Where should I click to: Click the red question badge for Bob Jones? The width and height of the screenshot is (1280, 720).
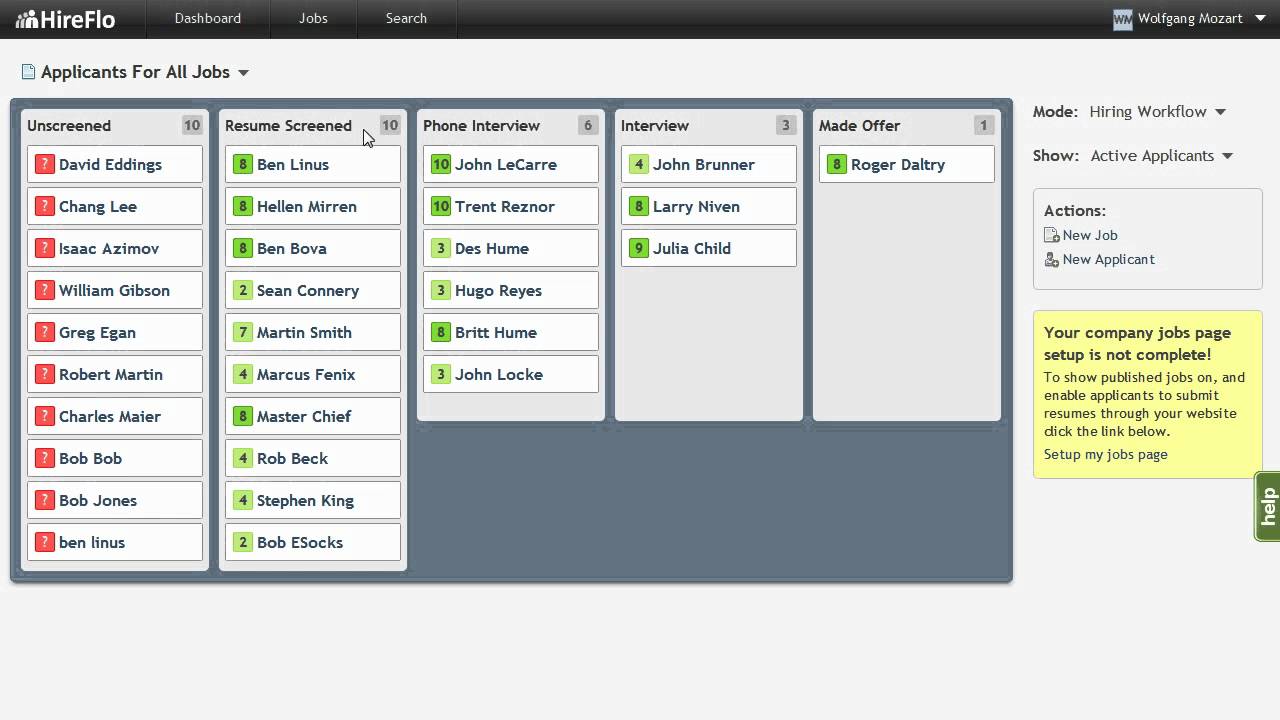[44, 500]
